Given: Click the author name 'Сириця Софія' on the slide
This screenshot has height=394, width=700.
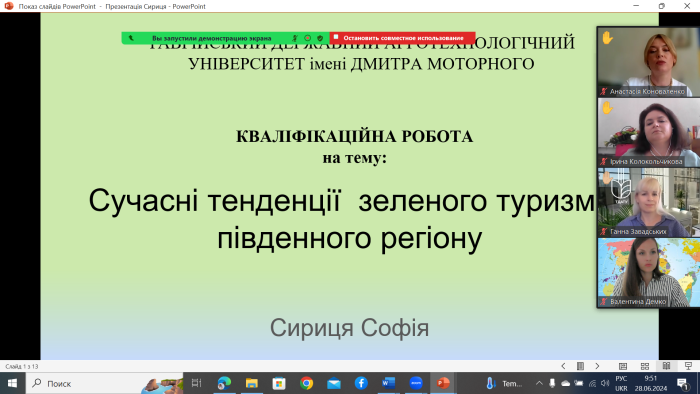Looking at the screenshot, I should (349, 328).
